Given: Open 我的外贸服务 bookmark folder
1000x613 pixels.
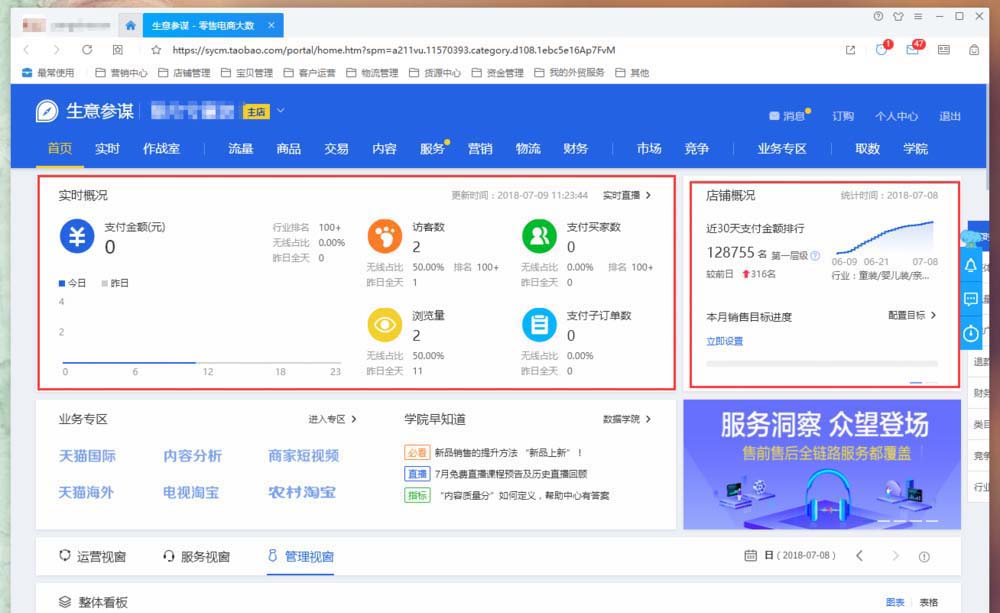Looking at the screenshot, I should [x=570, y=73].
